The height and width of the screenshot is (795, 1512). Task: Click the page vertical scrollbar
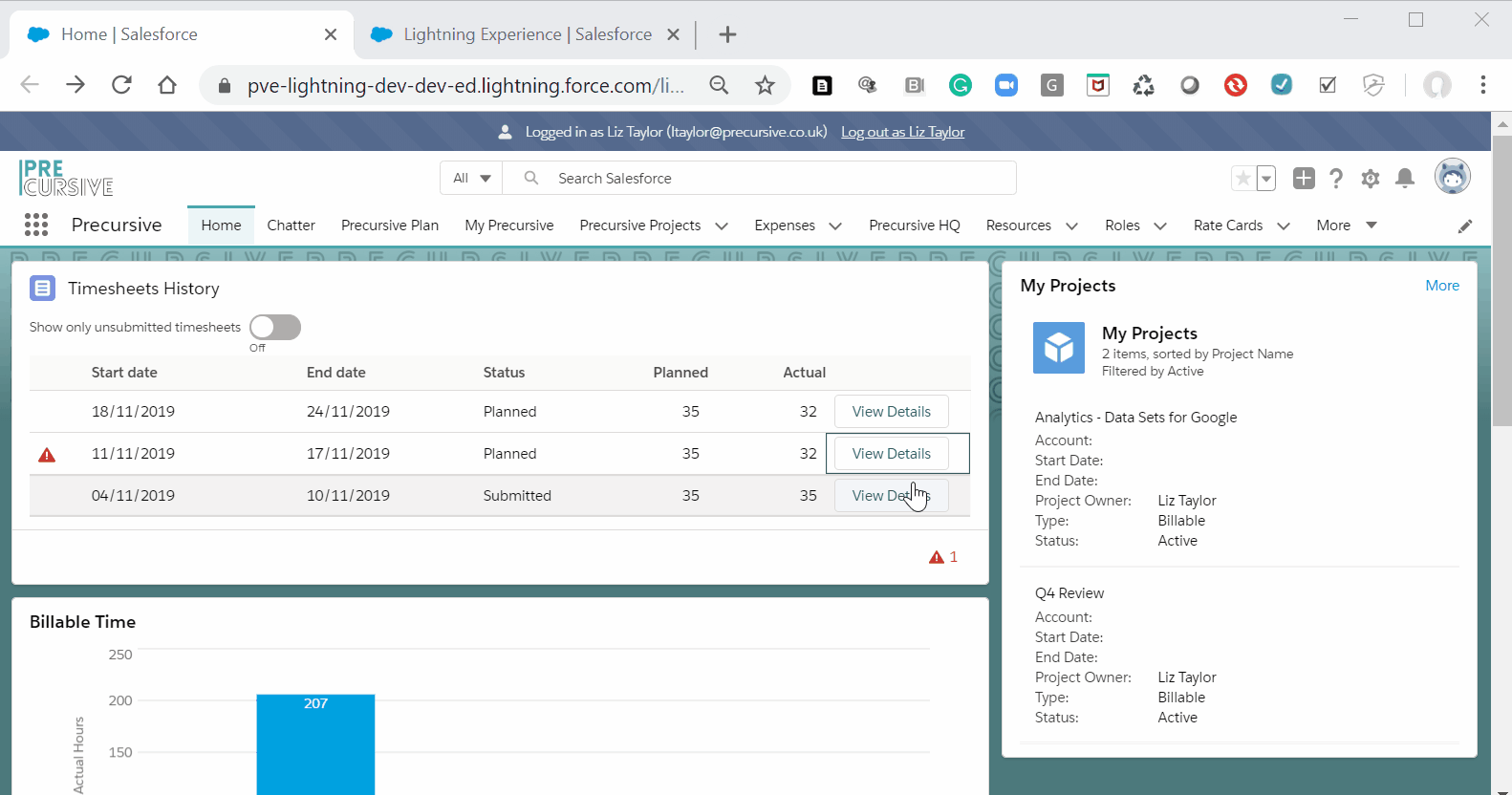[x=1502, y=281]
